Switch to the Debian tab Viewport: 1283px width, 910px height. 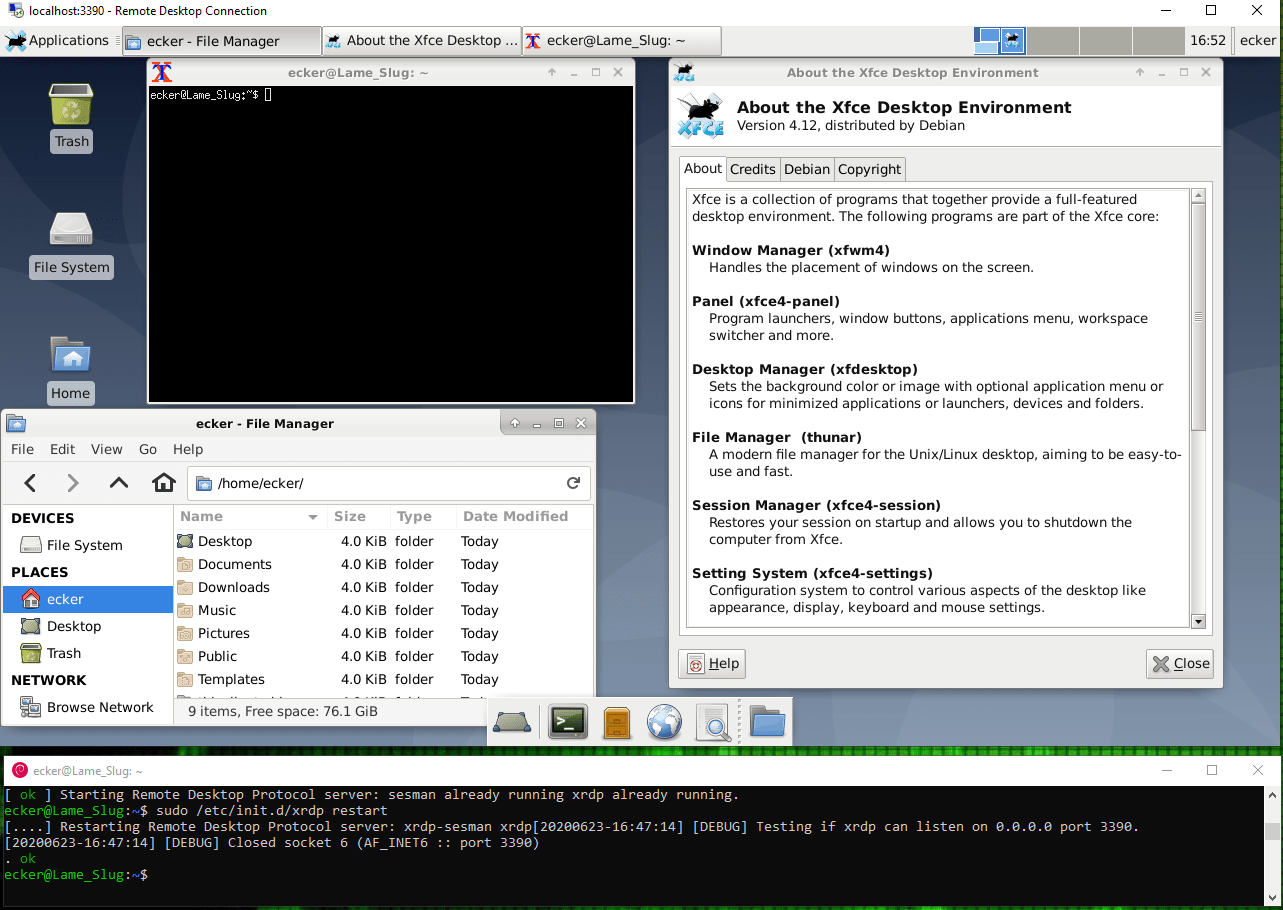(806, 169)
